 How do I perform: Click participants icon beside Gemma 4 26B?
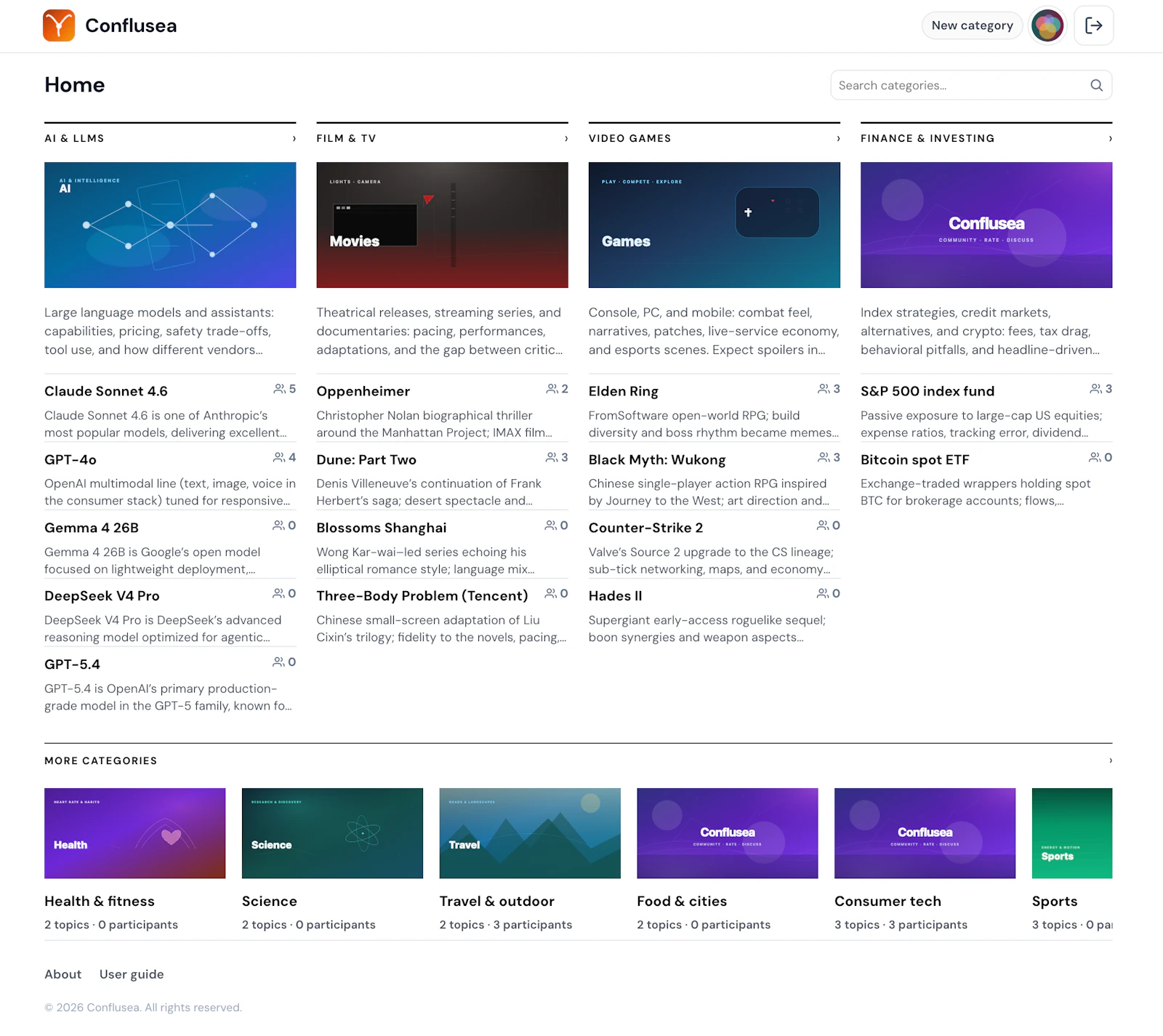coord(278,525)
